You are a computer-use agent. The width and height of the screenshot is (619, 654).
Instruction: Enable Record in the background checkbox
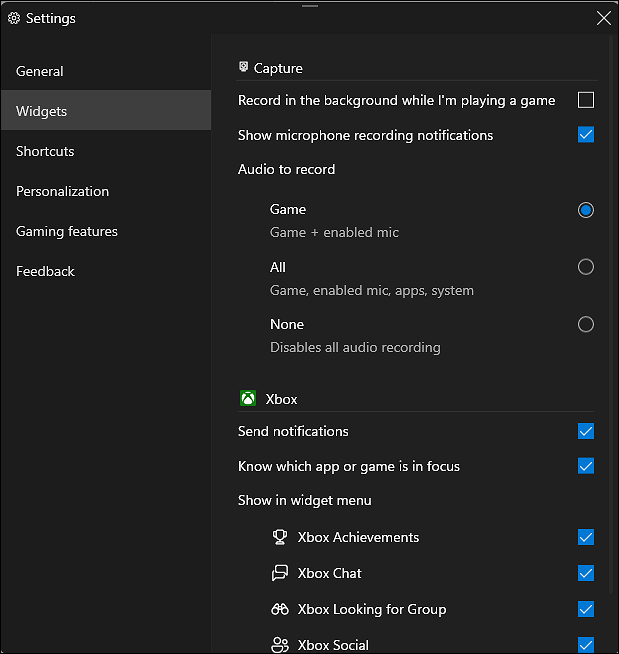click(x=586, y=100)
